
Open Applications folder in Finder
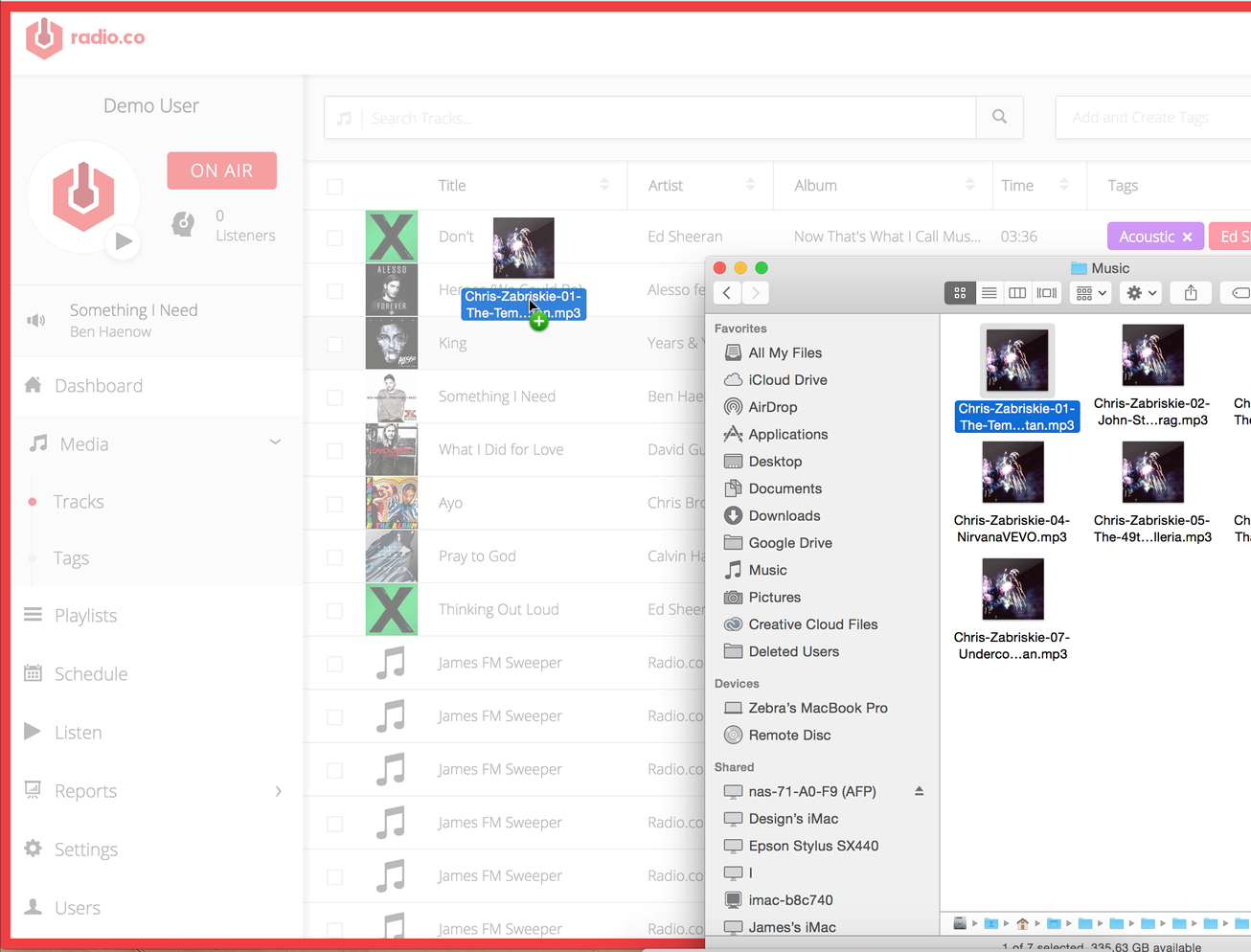tap(788, 434)
